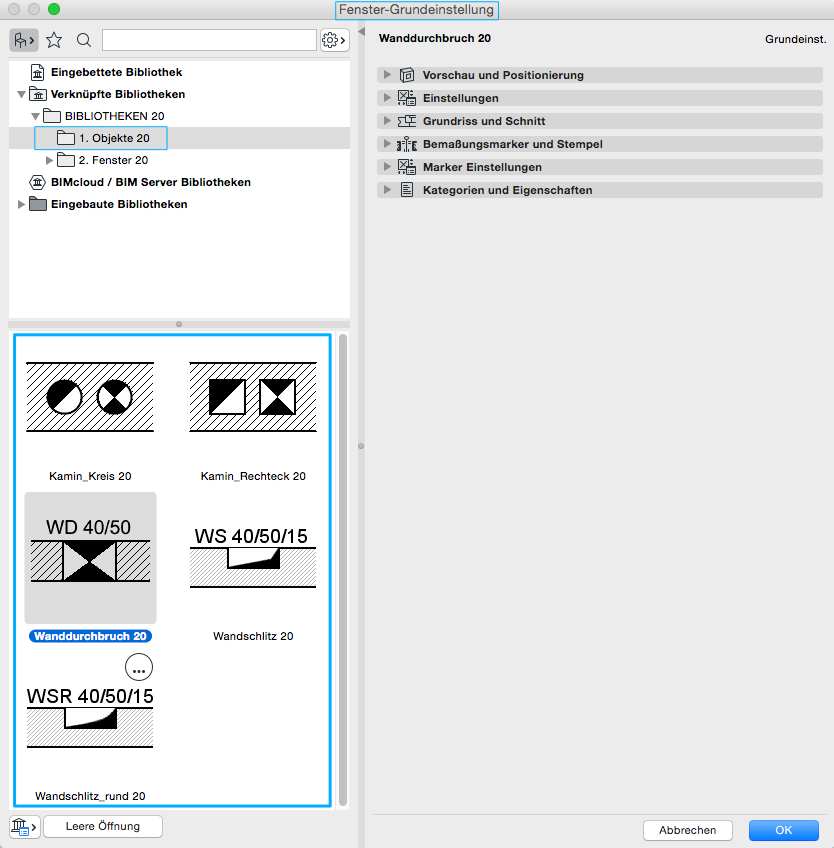
Task: Click the favorites star icon
Action: [x=54, y=40]
